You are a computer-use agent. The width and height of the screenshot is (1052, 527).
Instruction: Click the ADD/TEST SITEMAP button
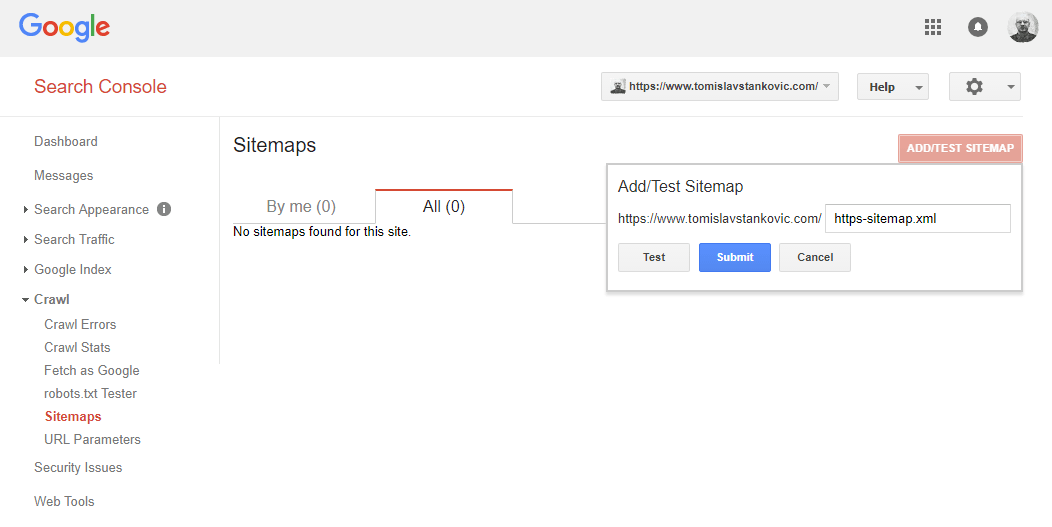tap(960, 148)
